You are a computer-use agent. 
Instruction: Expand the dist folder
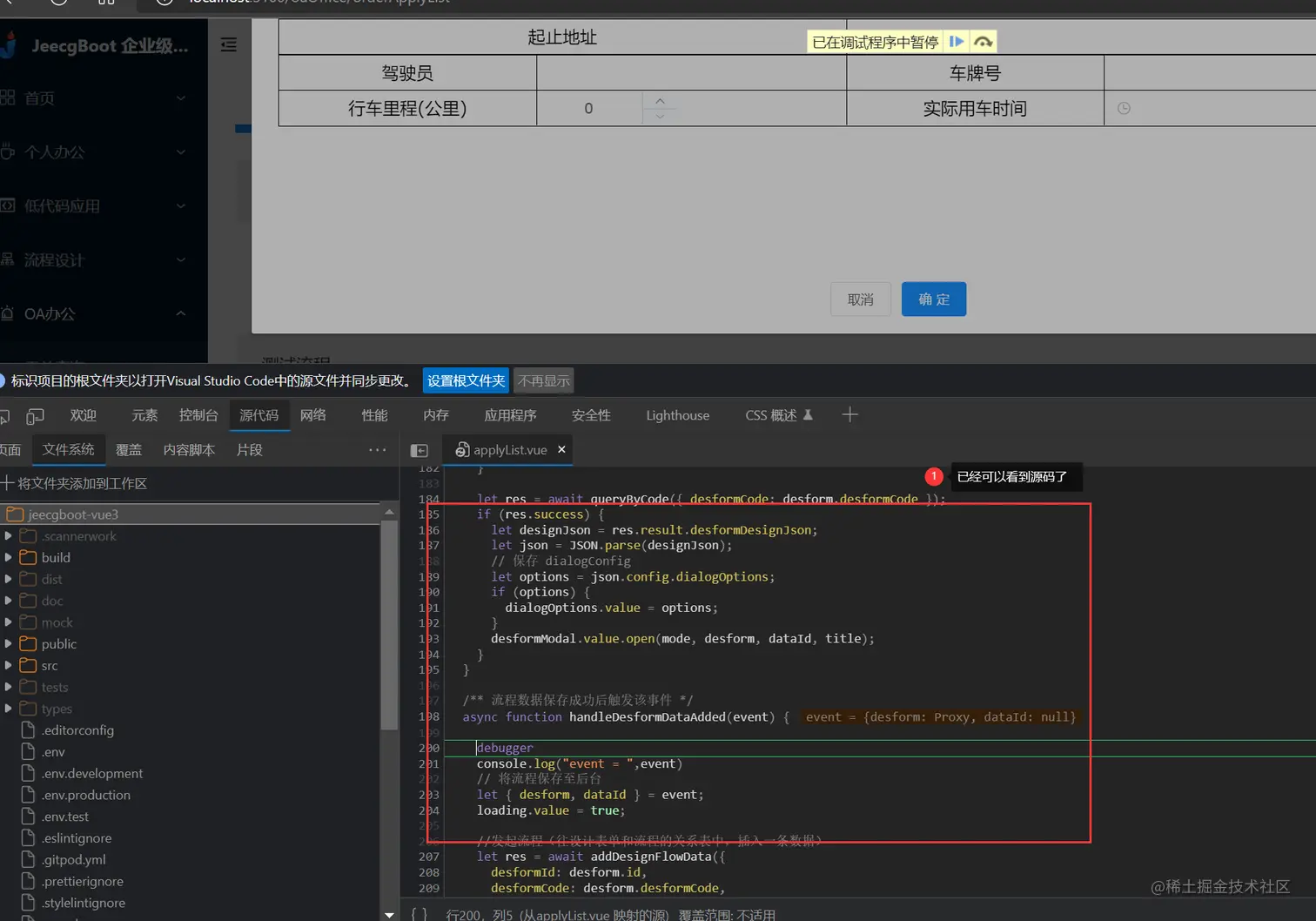(9, 579)
